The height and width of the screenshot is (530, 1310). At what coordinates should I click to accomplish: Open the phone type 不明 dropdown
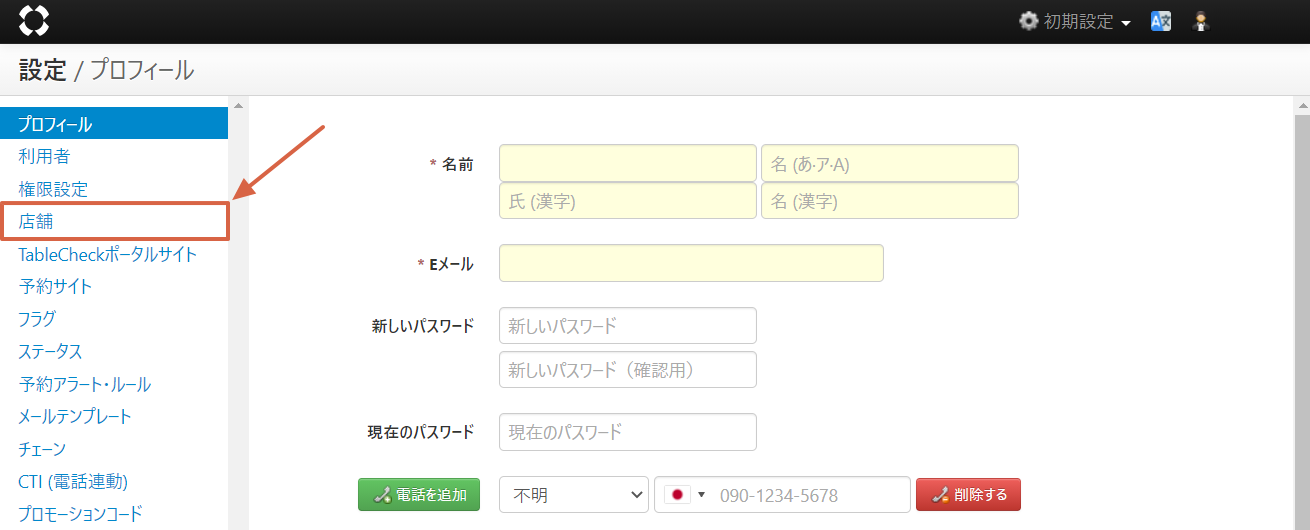pyautogui.click(x=573, y=495)
